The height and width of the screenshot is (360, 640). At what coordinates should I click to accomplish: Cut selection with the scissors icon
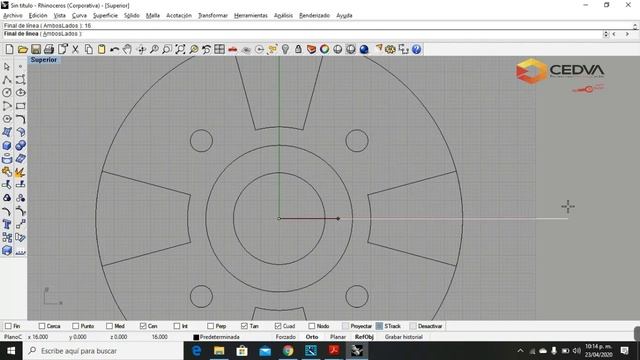[x=75, y=49]
